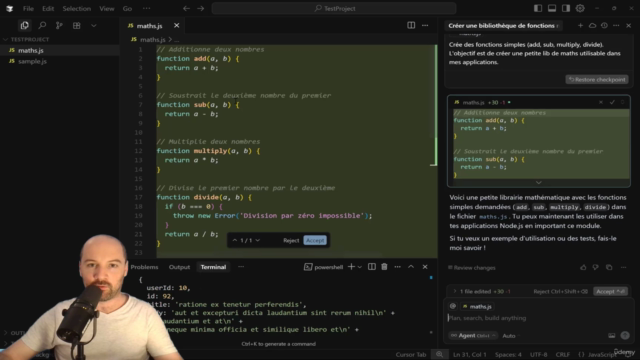Toggle the AI pane layout icon

566,8
